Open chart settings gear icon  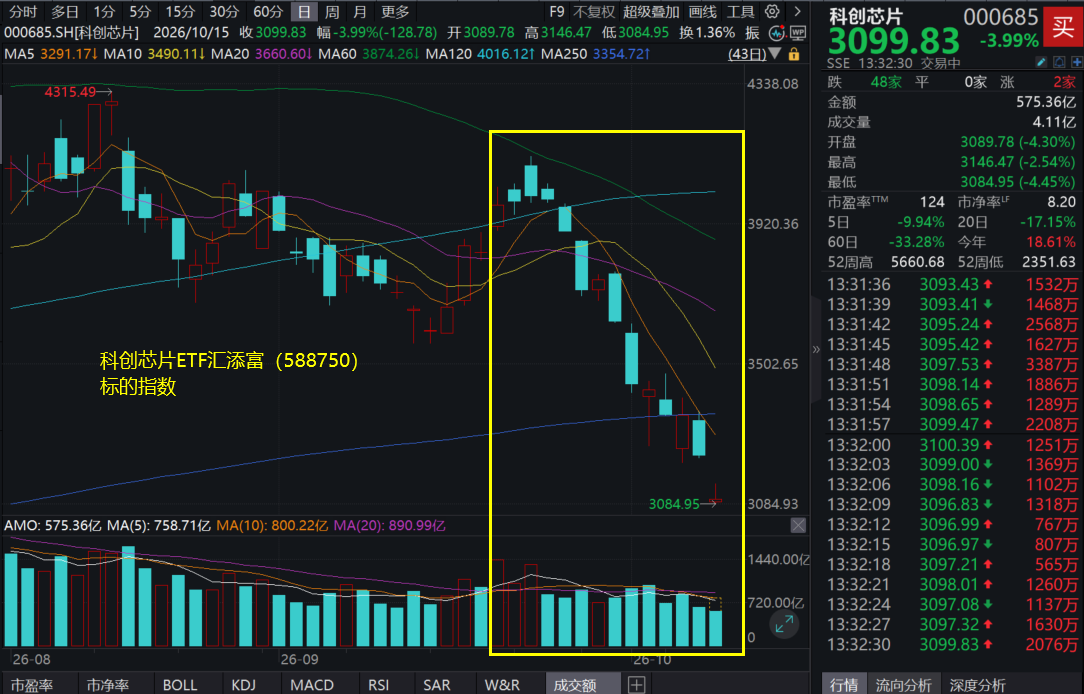[x=772, y=12]
